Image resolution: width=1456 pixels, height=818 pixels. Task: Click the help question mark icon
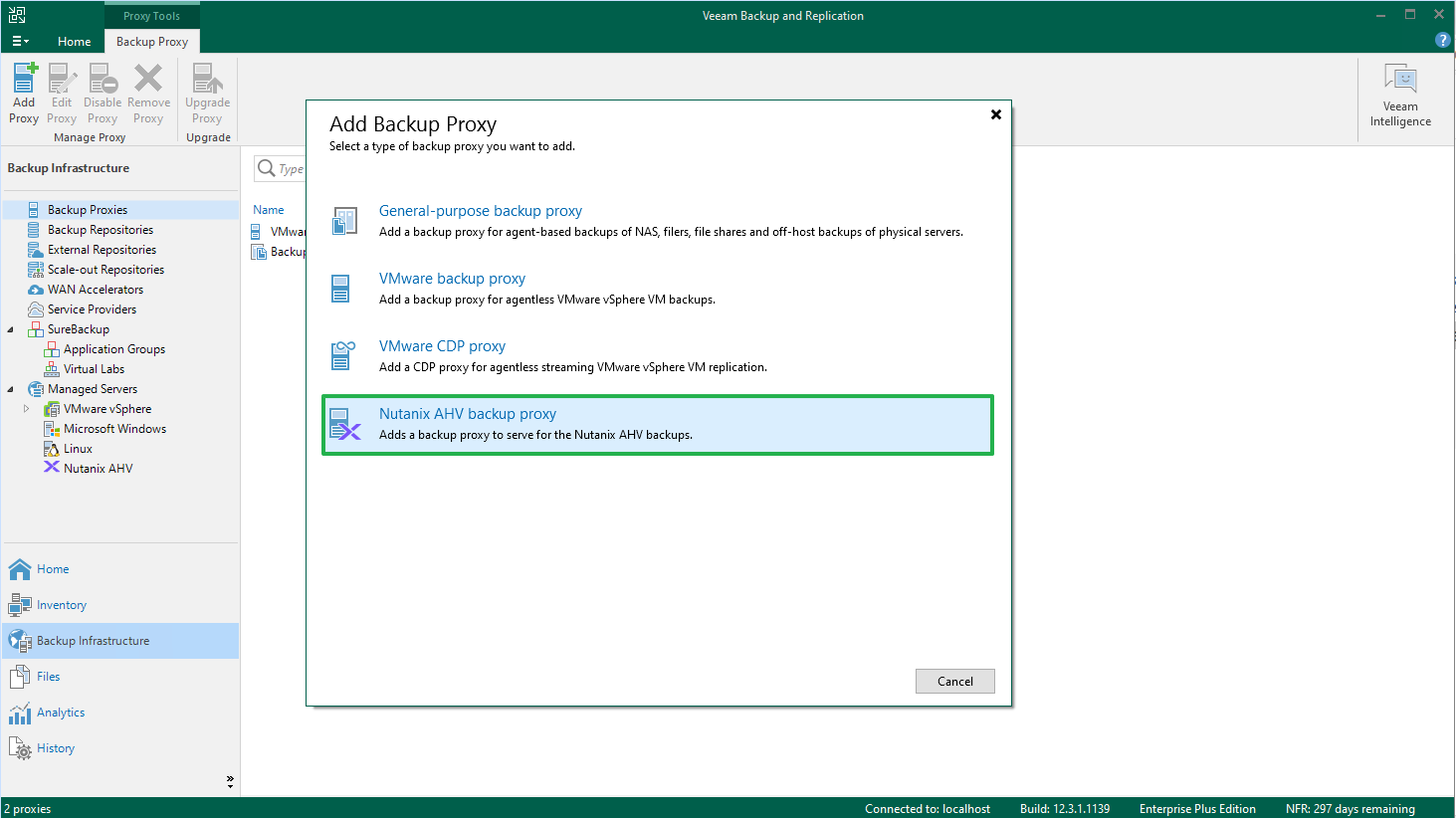1442,40
